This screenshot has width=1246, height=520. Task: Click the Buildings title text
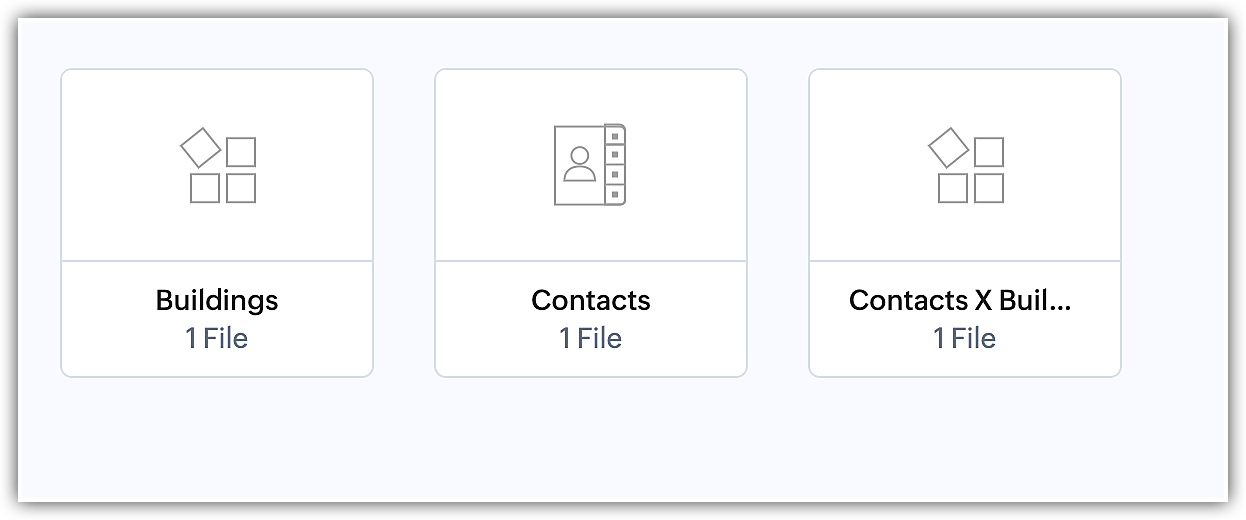pos(217,300)
